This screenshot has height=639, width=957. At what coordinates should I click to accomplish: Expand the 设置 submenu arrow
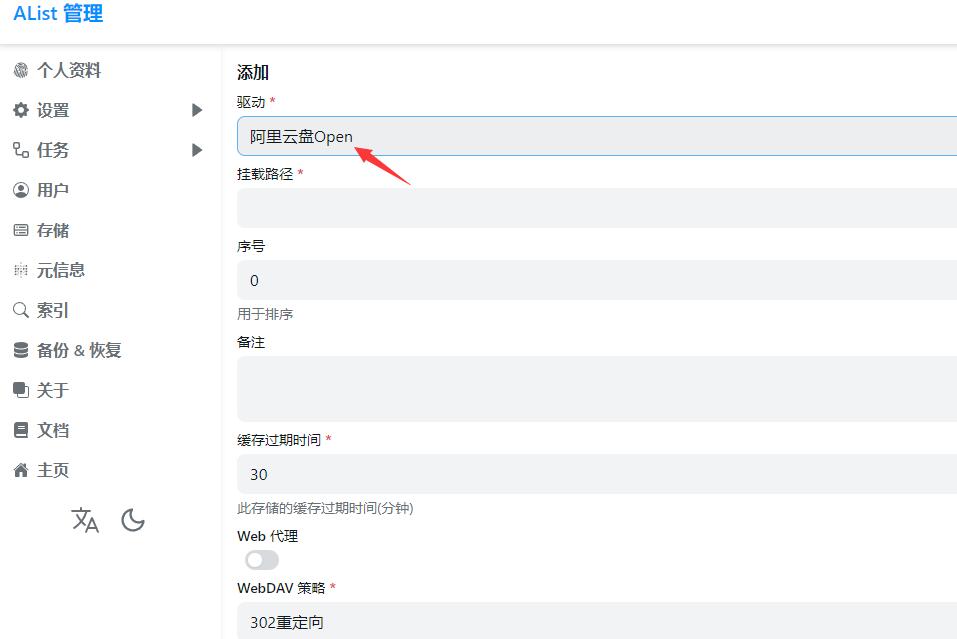point(197,110)
